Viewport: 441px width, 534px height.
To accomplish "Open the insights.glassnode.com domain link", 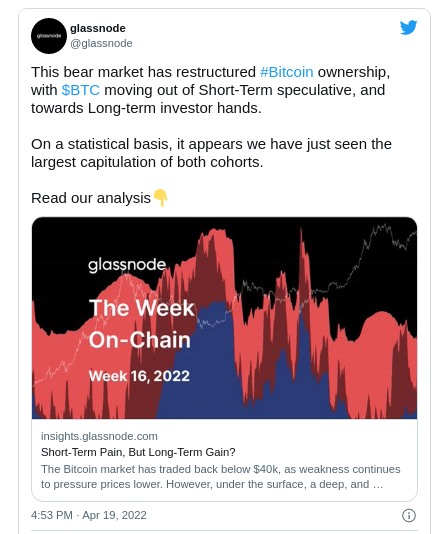I will click(x=99, y=436).
